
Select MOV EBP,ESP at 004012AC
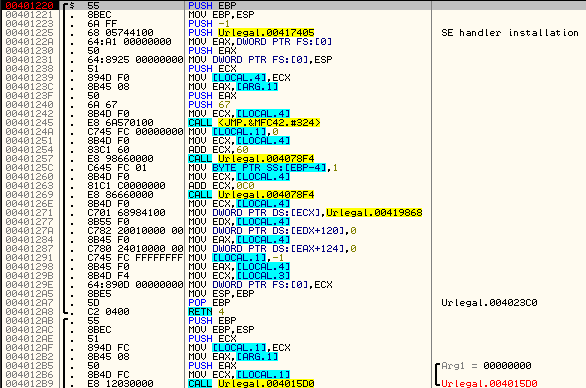point(221,329)
